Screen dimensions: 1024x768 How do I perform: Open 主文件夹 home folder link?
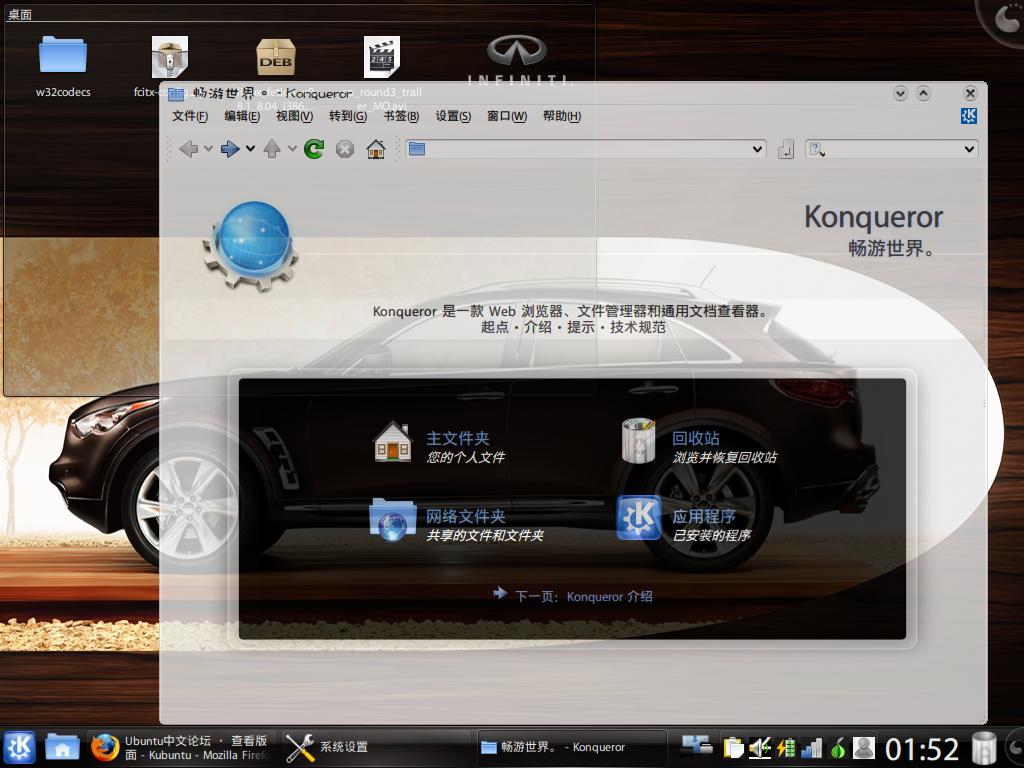pyautogui.click(x=458, y=438)
